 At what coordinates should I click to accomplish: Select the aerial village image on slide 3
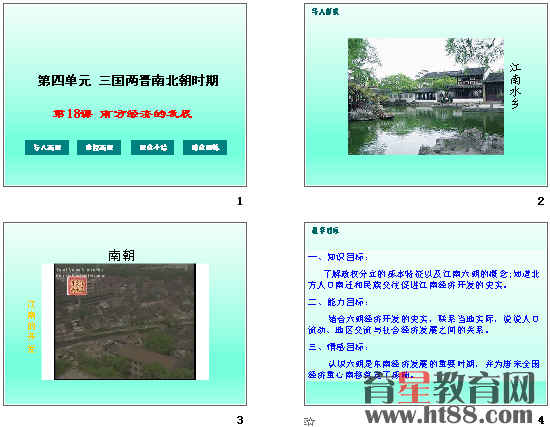pyautogui.click(x=125, y=322)
